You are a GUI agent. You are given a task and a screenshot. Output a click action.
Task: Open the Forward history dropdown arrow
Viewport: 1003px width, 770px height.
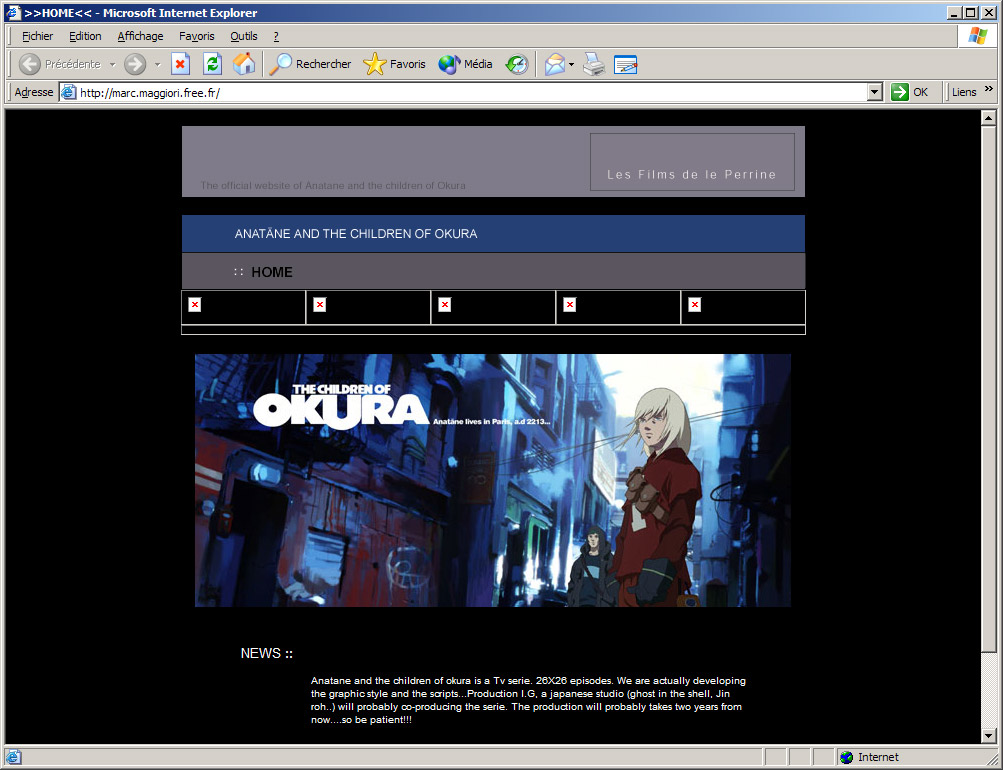[x=157, y=65]
